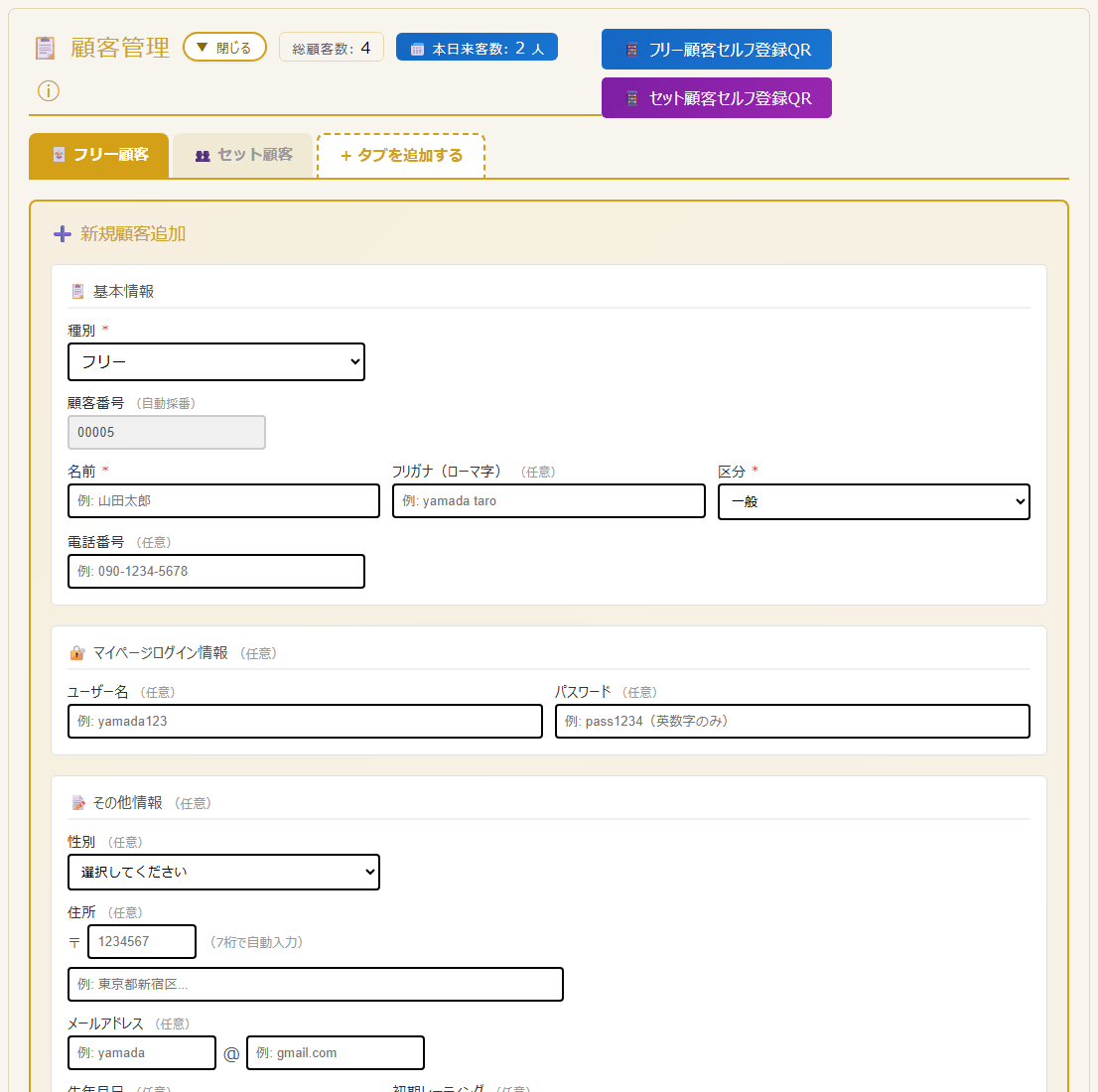Click the メールアドレス field label
This screenshot has width=1098, height=1092.
click(106, 1024)
